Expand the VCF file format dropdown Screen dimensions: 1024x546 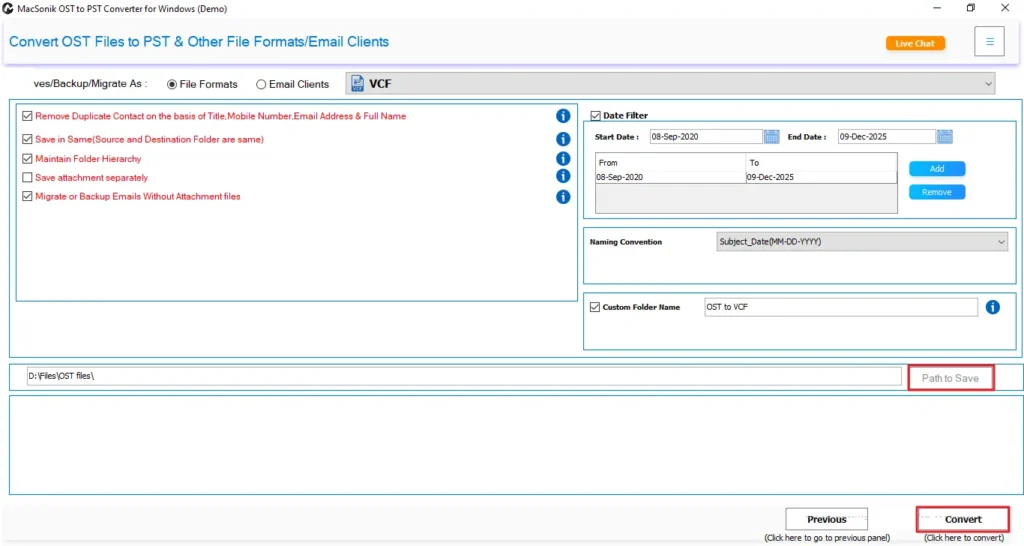[671, 84]
